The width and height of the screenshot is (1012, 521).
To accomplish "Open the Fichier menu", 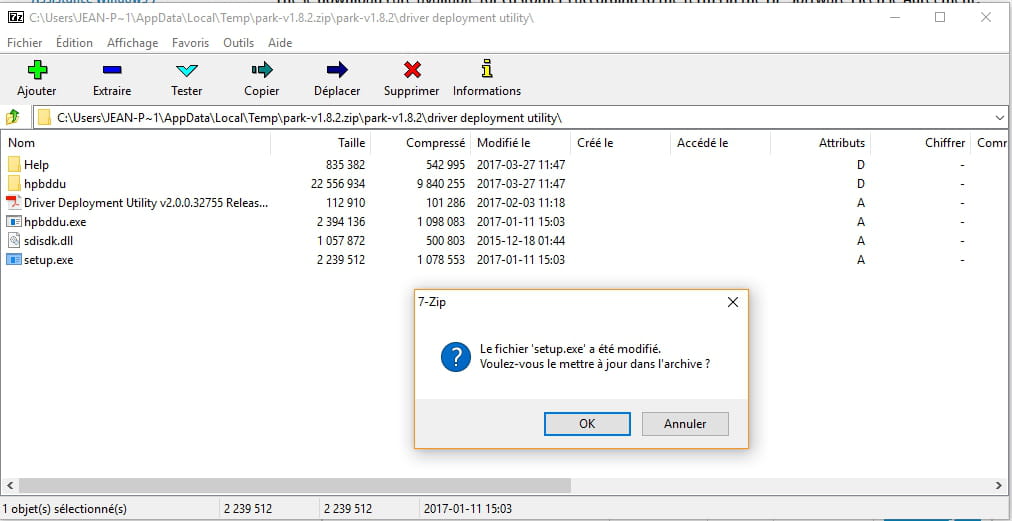I will tap(25, 43).
